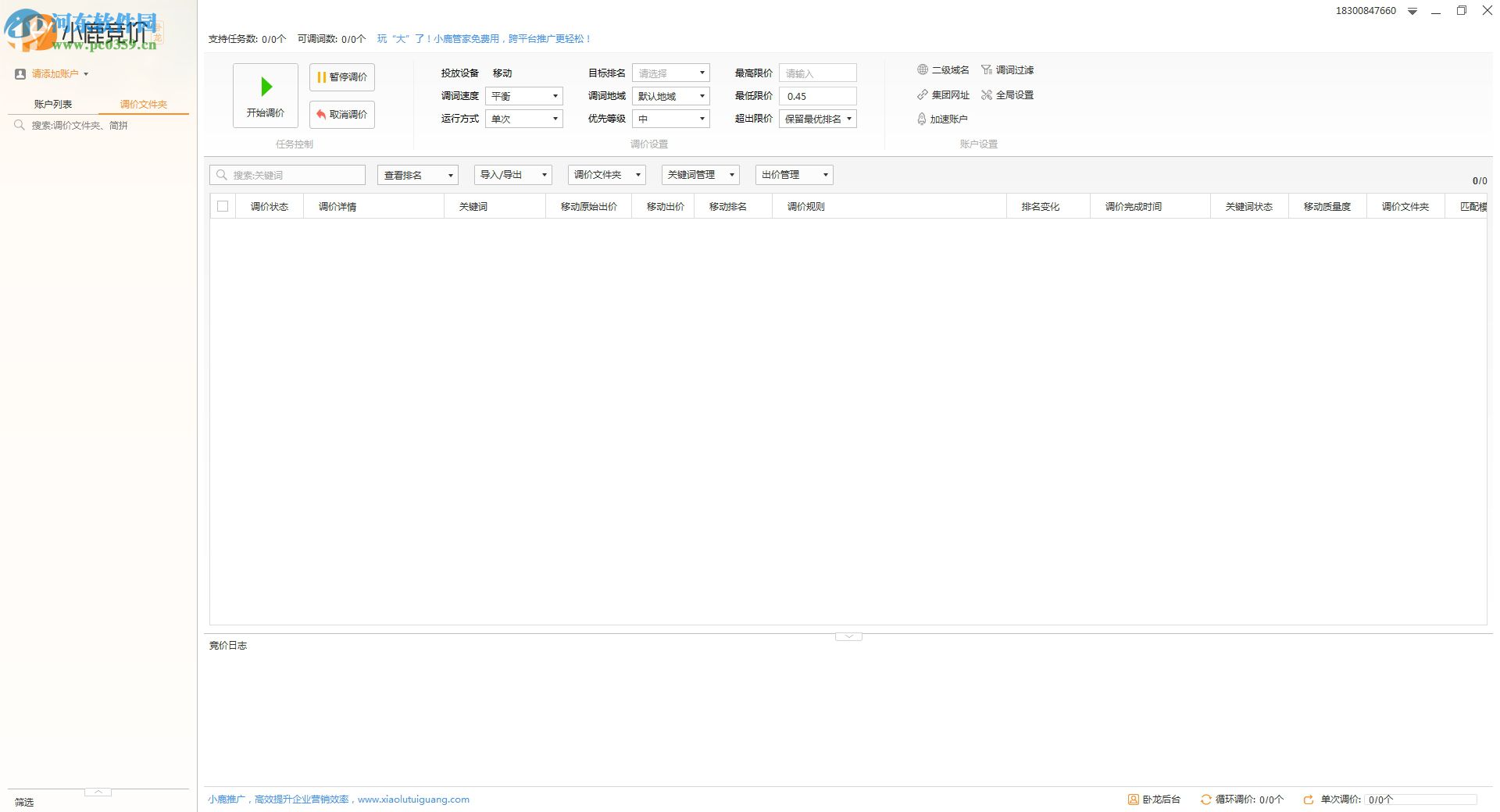Image resolution: width=1500 pixels, height=812 pixels.
Task: Open the 调词速度 dropdown set to 平衡
Action: [x=524, y=96]
